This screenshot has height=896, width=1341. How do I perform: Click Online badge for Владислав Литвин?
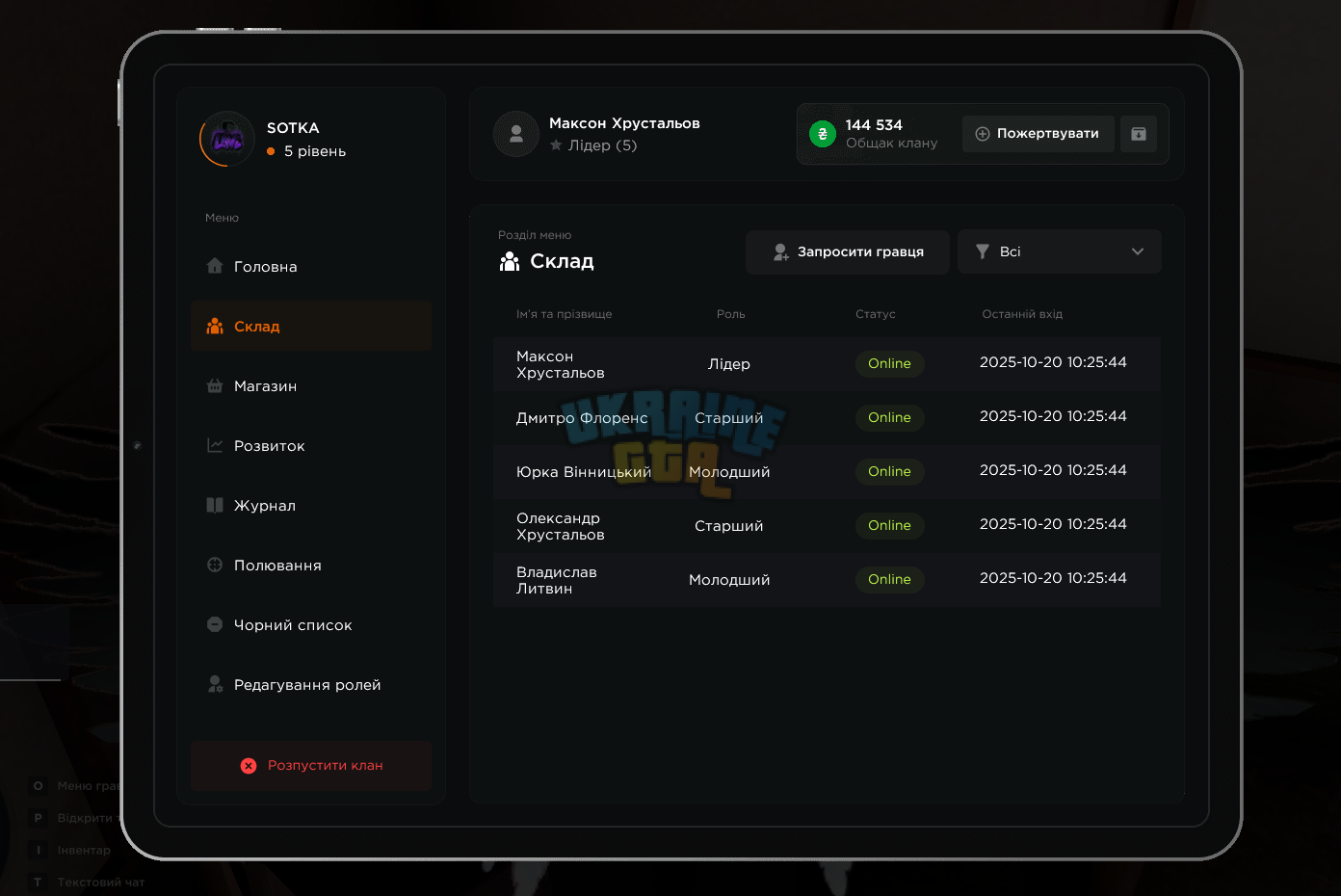pyautogui.click(x=889, y=579)
